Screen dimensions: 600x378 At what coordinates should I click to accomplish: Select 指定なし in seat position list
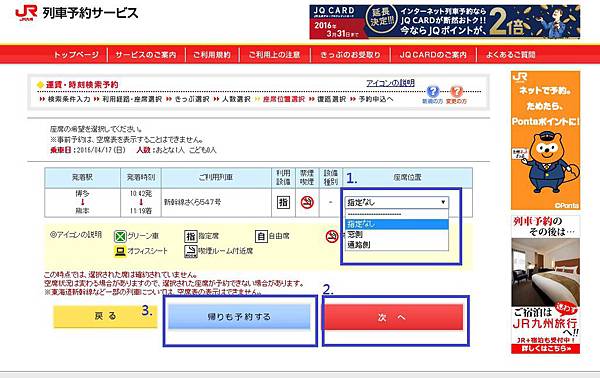pyautogui.click(x=397, y=224)
